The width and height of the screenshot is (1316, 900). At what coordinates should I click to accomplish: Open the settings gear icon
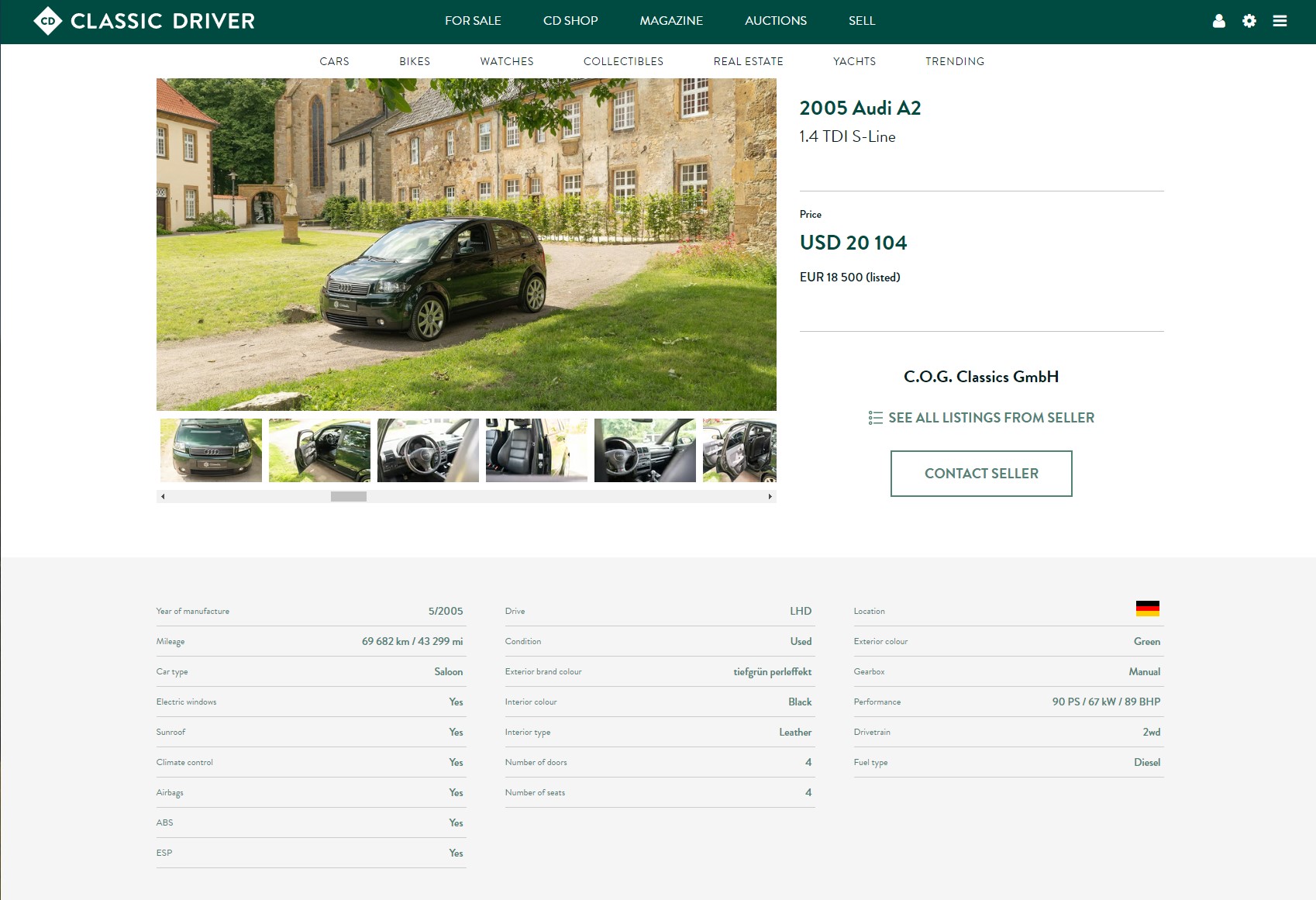coord(1249,21)
